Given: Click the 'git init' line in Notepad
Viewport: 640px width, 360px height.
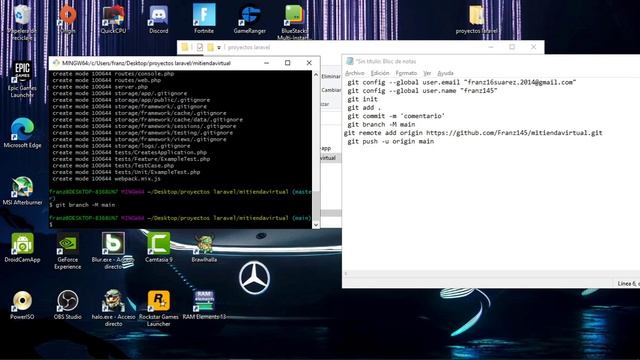Looking at the screenshot, I should (362, 99).
